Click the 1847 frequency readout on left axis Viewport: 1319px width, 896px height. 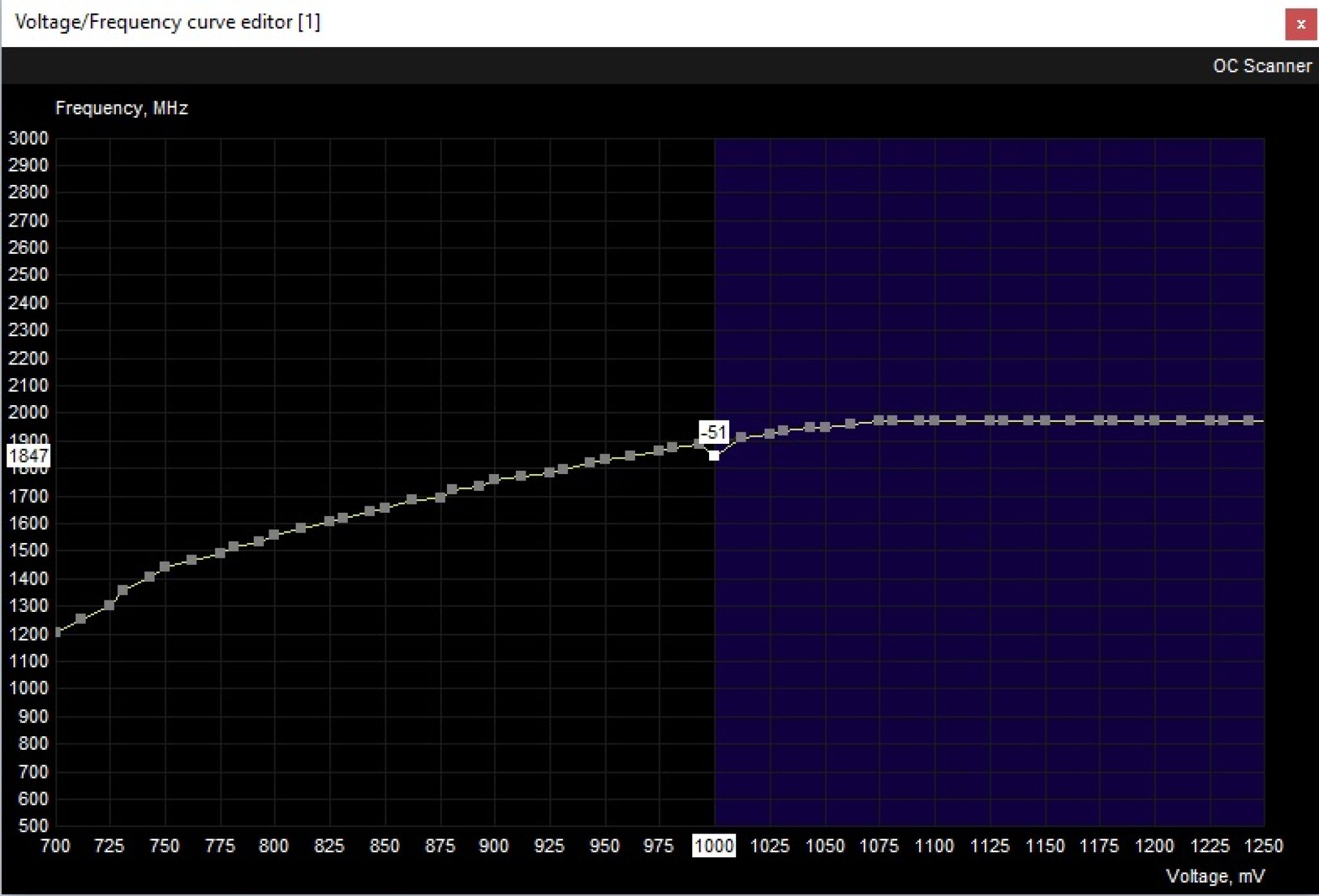tap(29, 455)
